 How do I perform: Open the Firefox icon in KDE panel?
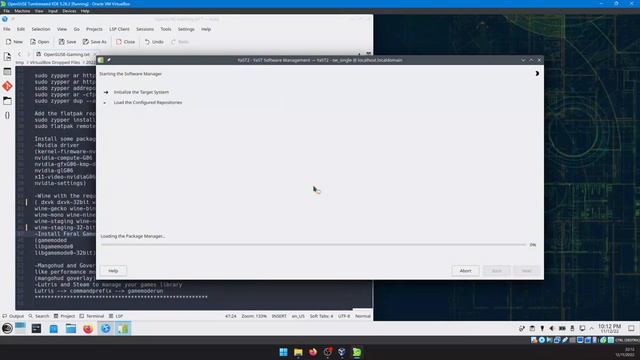pos(88,328)
